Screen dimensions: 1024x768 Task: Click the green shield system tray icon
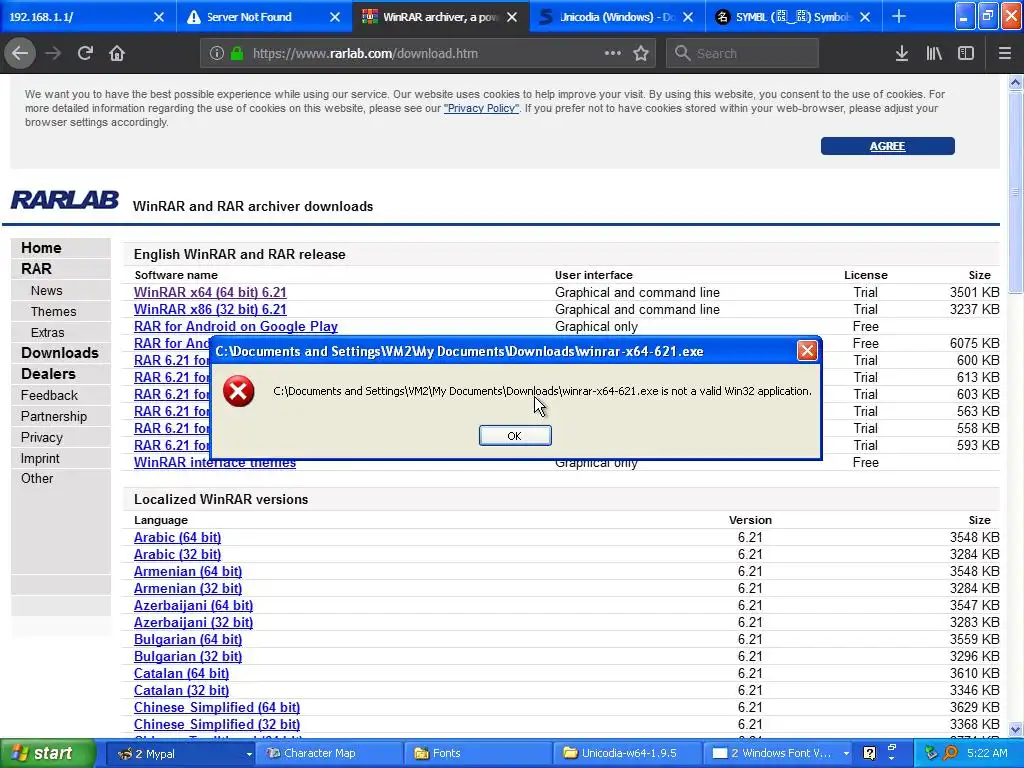932,753
